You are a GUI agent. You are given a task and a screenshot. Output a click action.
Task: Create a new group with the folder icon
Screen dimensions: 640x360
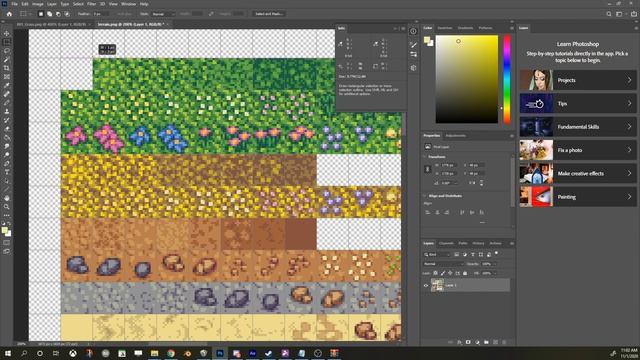tap(486, 342)
